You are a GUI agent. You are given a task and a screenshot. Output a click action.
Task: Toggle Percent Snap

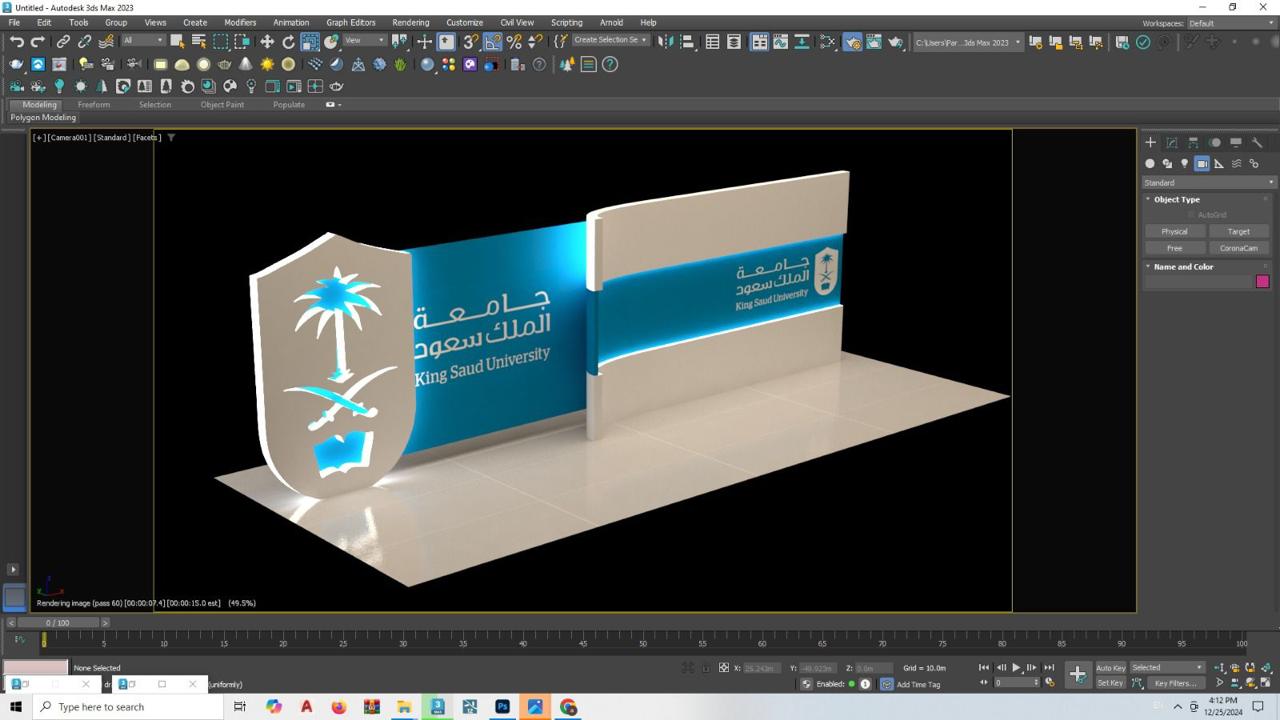(514, 42)
